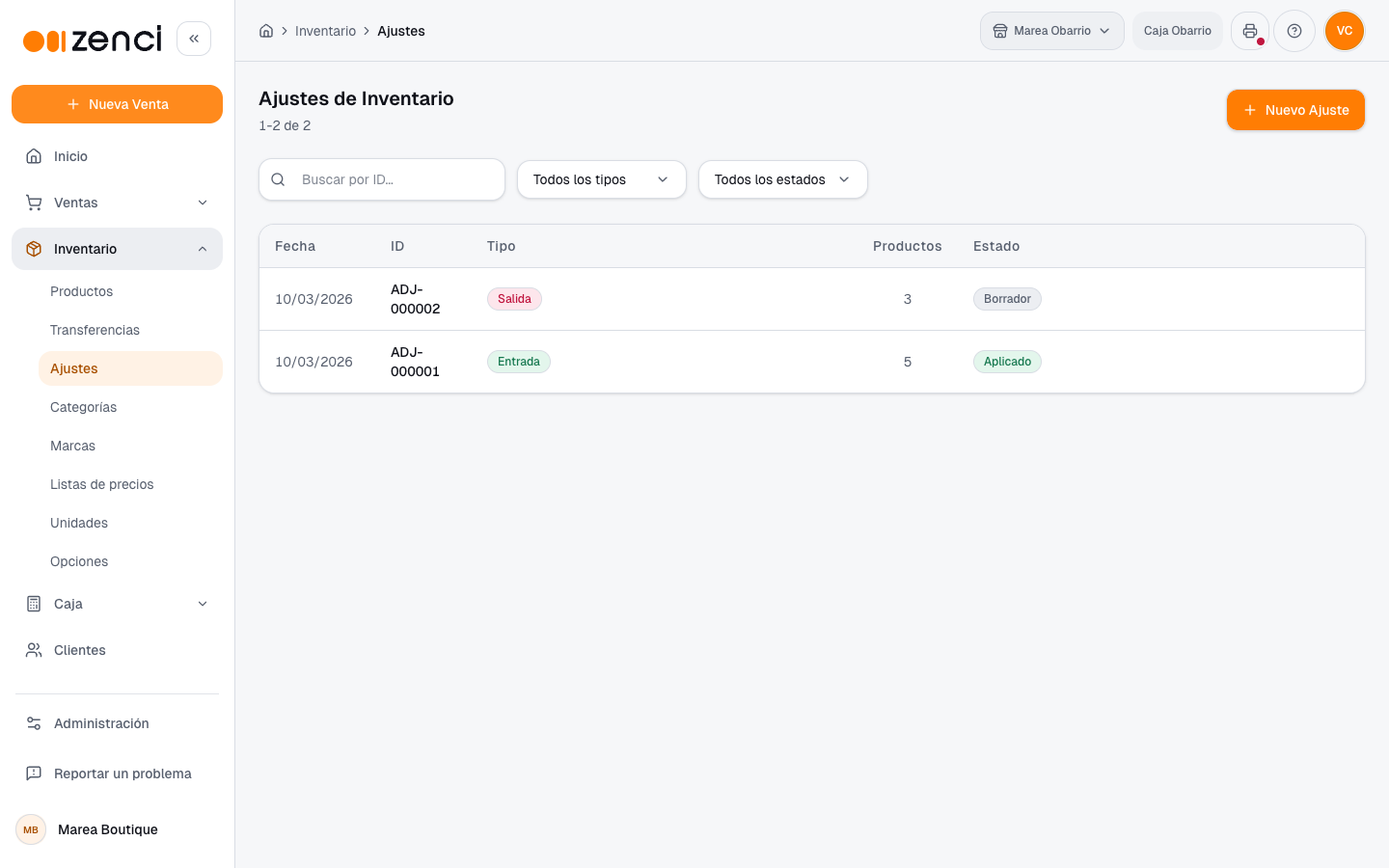Click the Nueva Venta button
The width and height of the screenshot is (1389, 868).
coord(117,104)
